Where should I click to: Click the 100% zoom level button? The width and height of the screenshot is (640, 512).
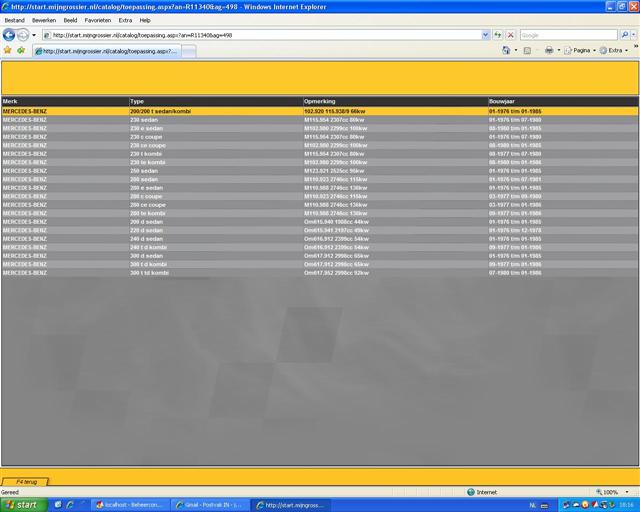pyautogui.click(x=607, y=492)
